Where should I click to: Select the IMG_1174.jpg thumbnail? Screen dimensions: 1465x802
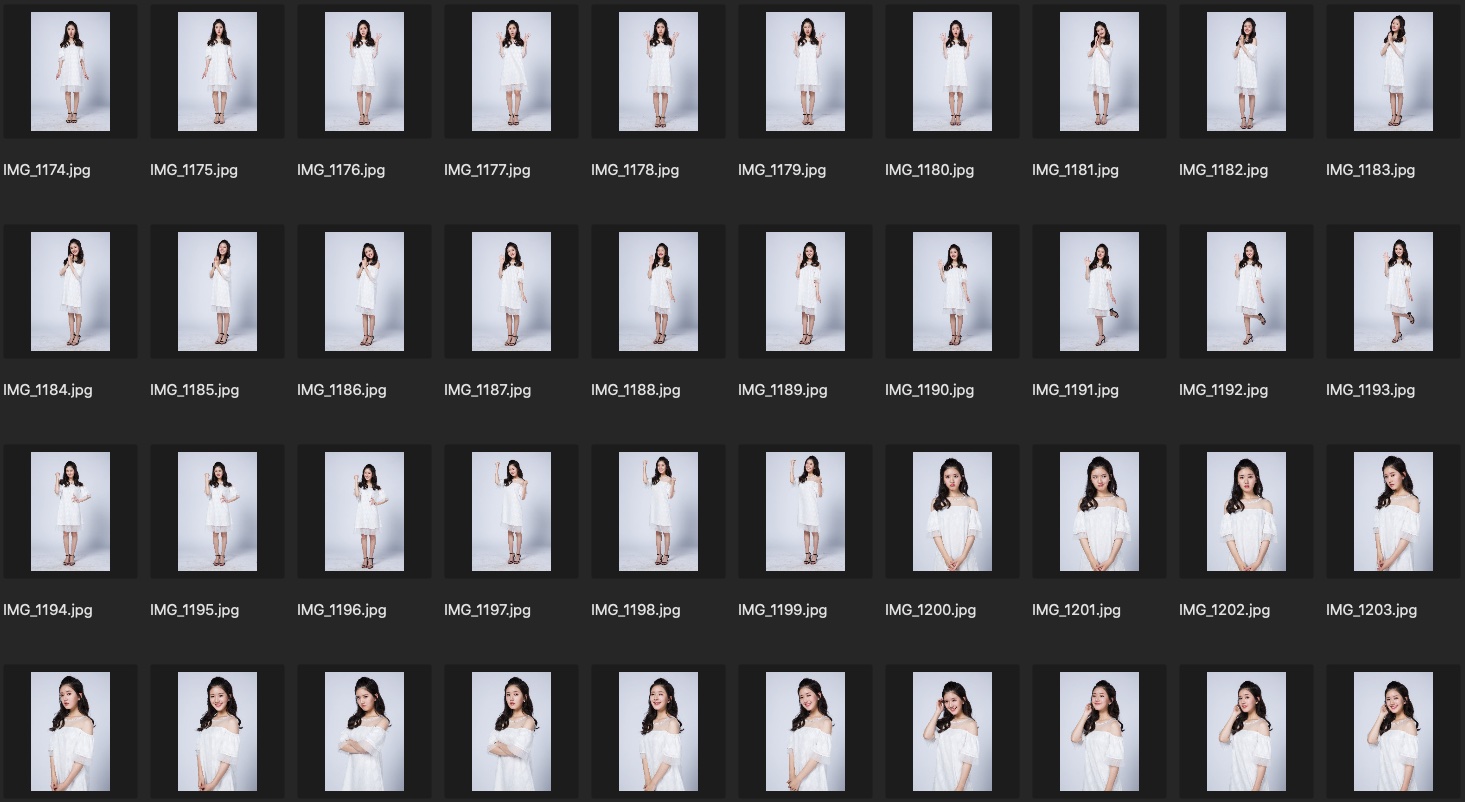click(x=70, y=71)
